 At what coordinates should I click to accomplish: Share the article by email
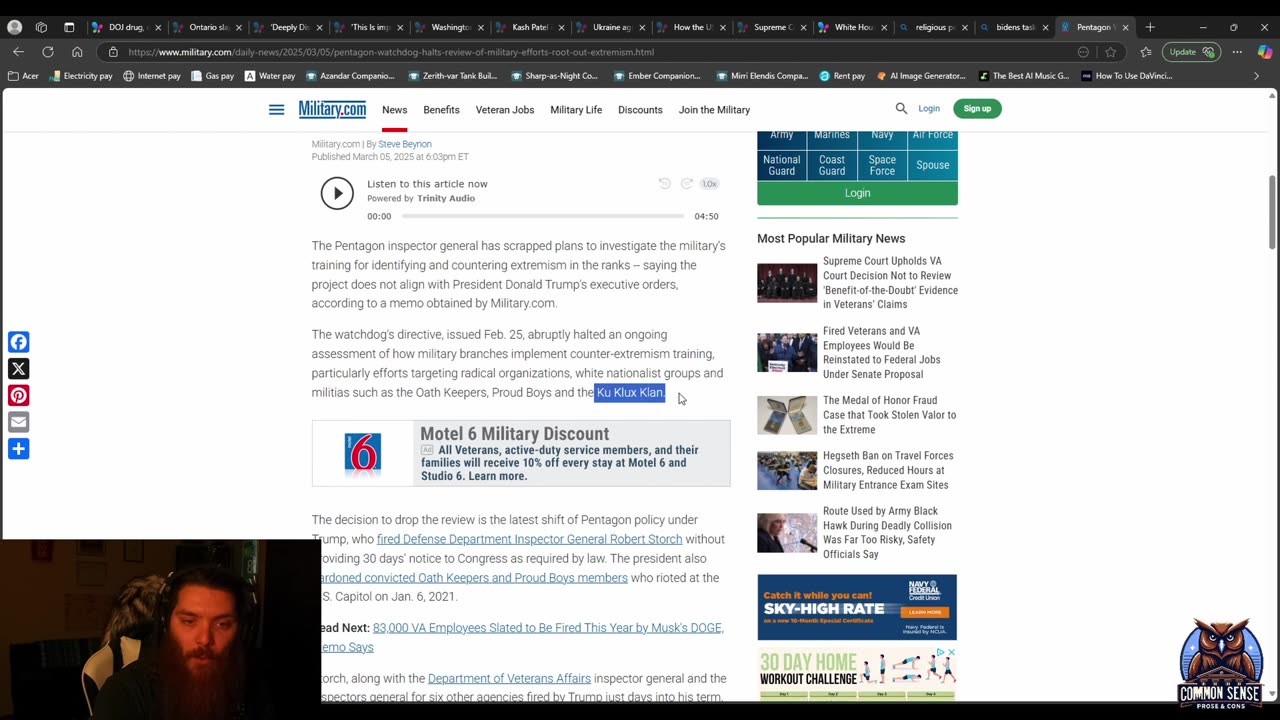[x=18, y=422]
